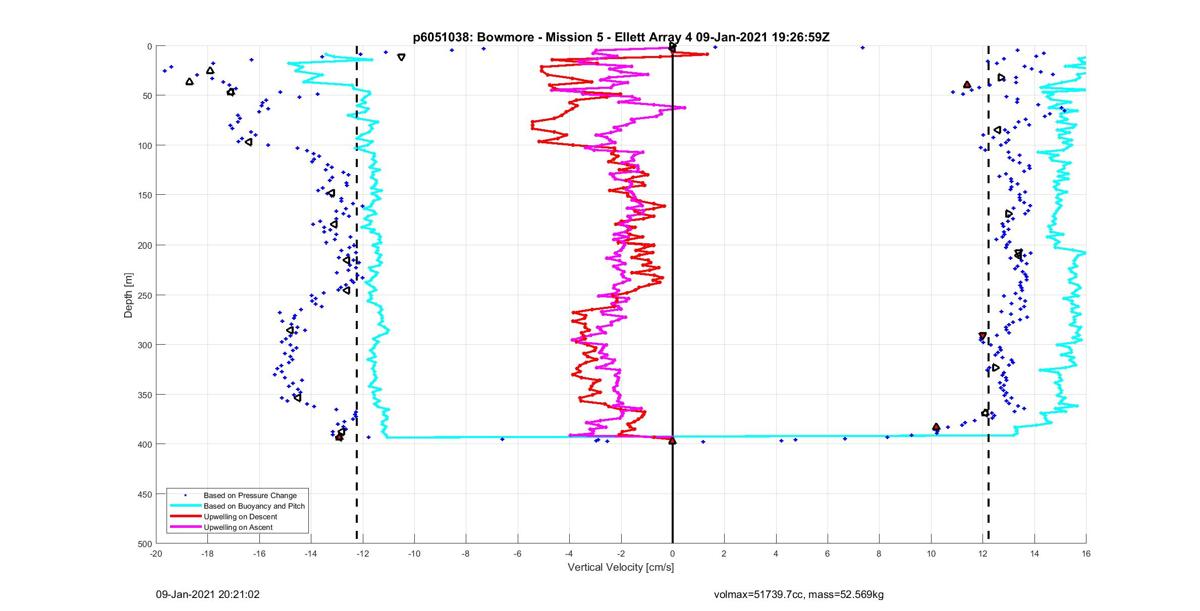Select legend entry 'Based on Pressure Change'
The width and height of the screenshot is (1200, 611).
pos(250,495)
